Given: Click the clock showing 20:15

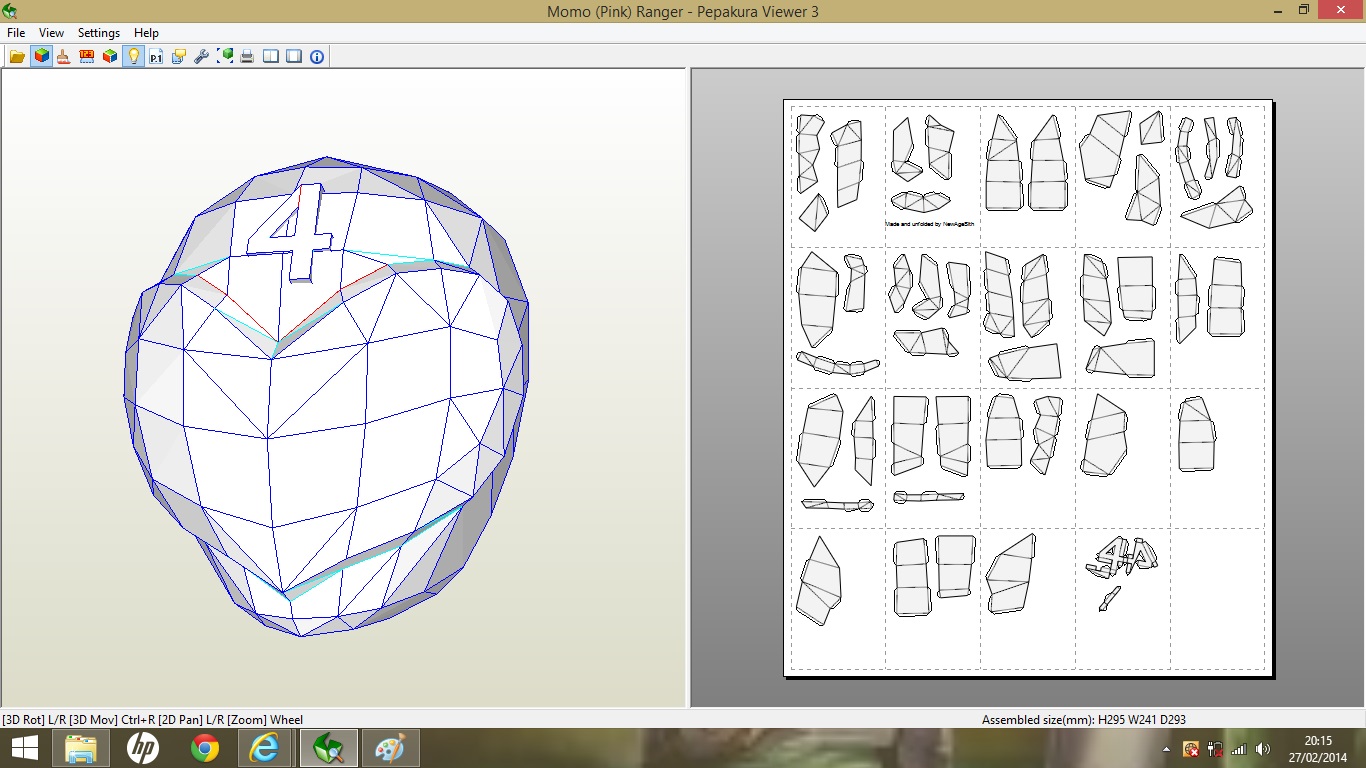Looking at the screenshot, I should tap(1318, 741).
